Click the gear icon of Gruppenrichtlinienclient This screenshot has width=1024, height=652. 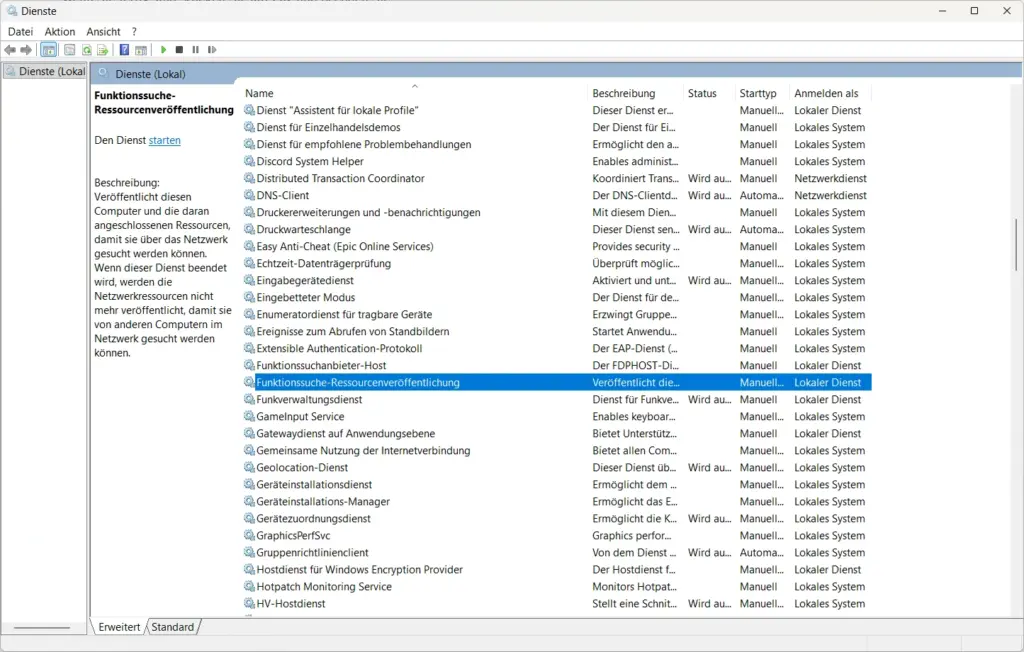point(249,552)
